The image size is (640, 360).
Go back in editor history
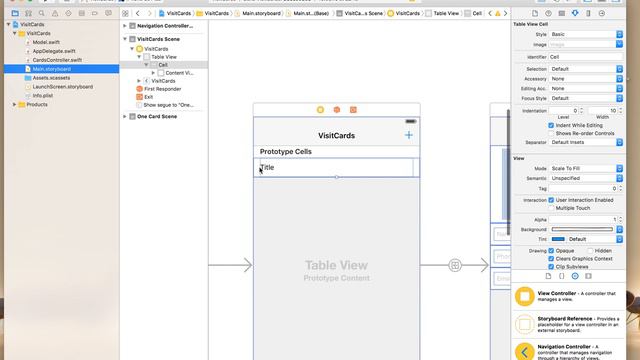(x=138, y=13)
